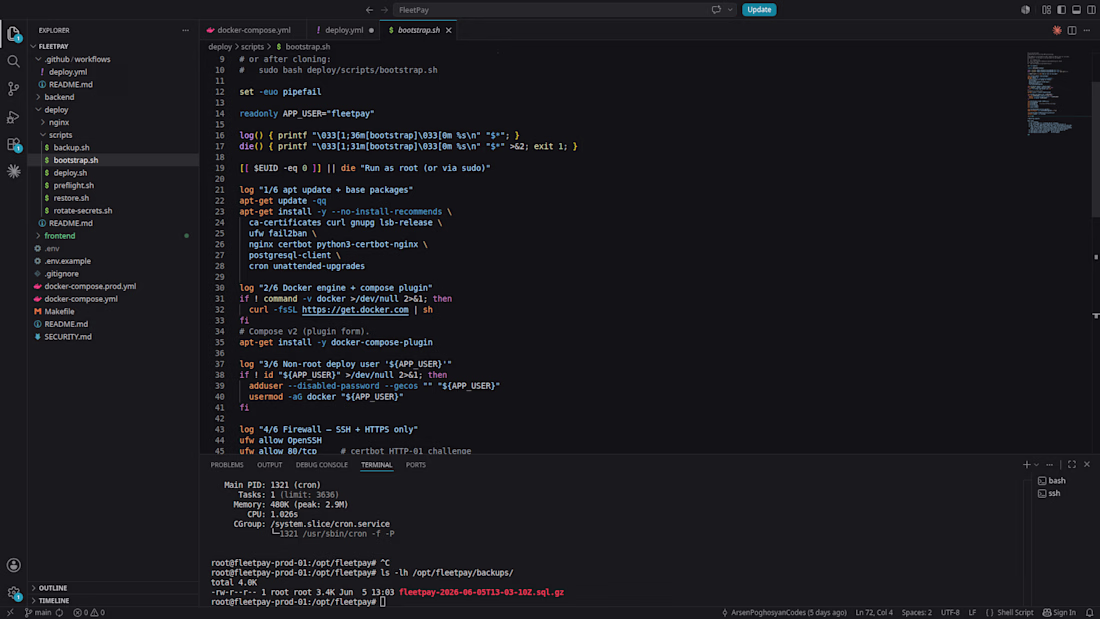Click the code minimap overview
This screenshot has width=1100, height=619.
click(x=1050, y=93)
